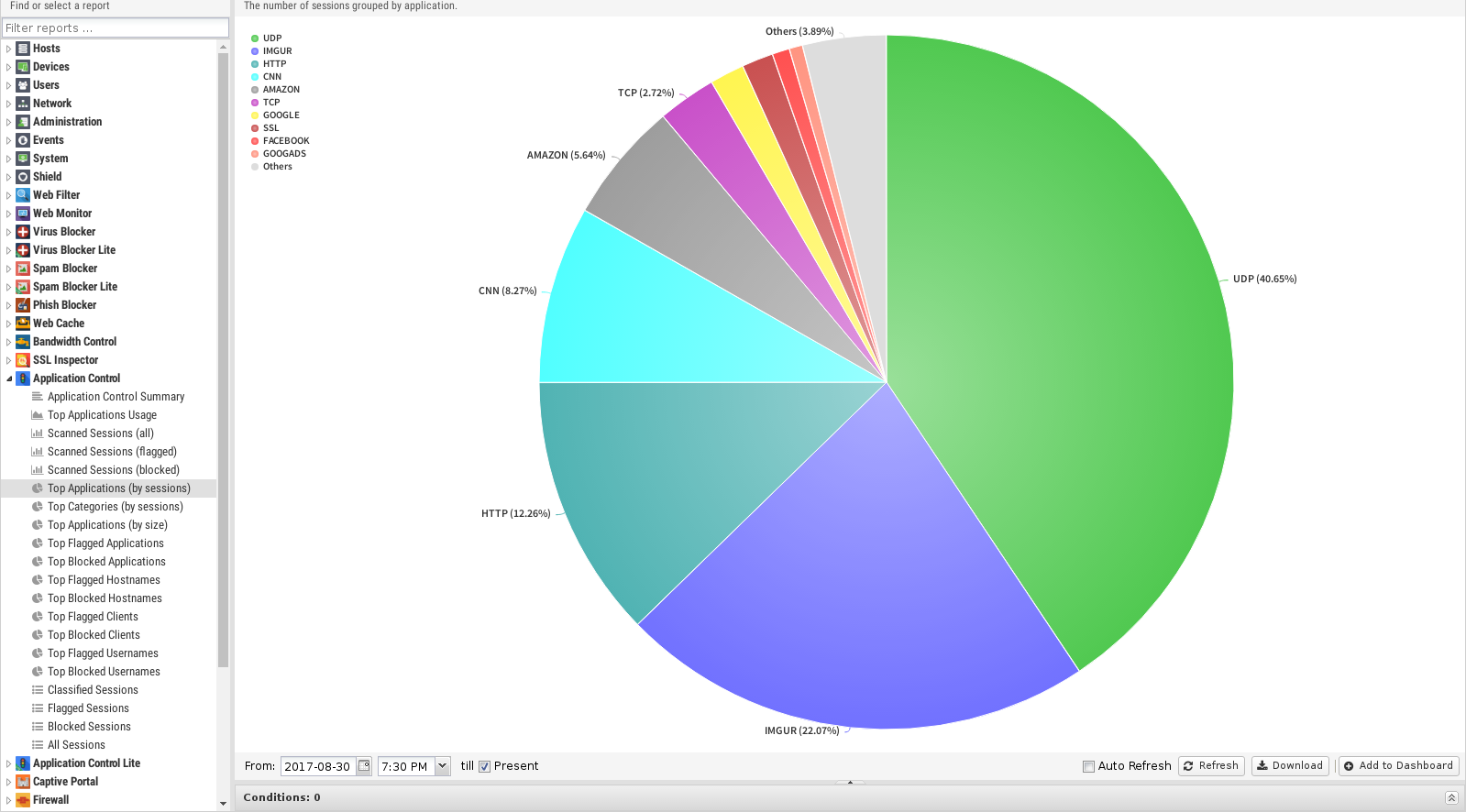Screen dimensions: 1466x812
Task: Click the Virus Blocker icon
Action: click(23, 232)
